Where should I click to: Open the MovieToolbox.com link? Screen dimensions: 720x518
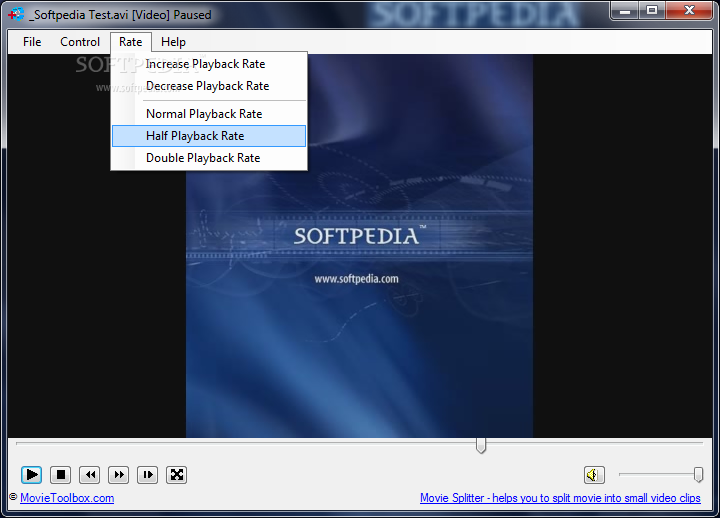pos(67,498)
